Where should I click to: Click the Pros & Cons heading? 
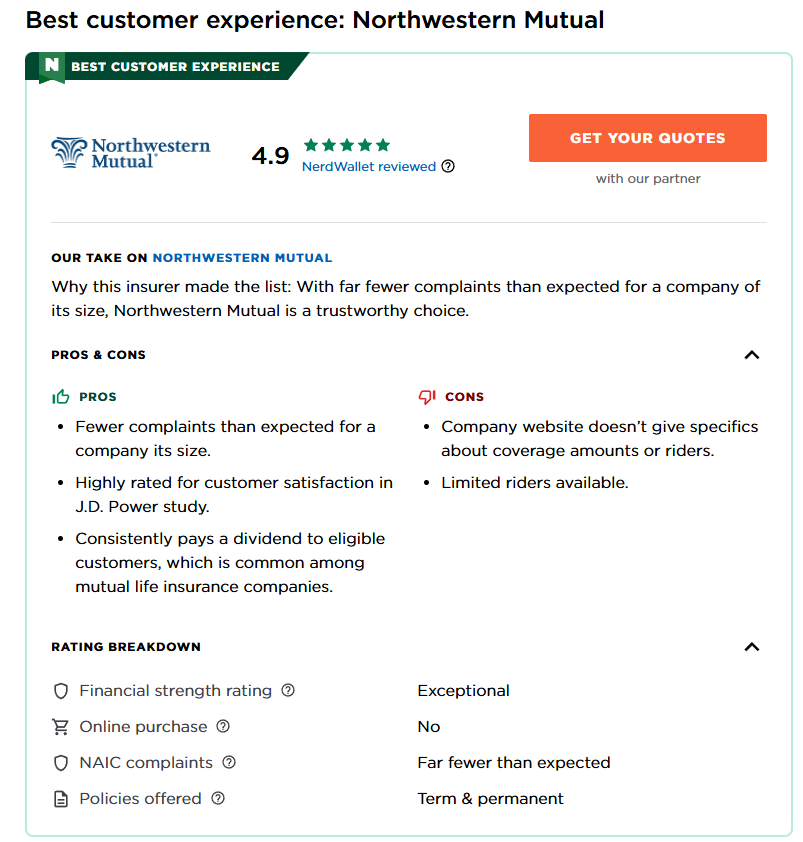coord(98,355)
